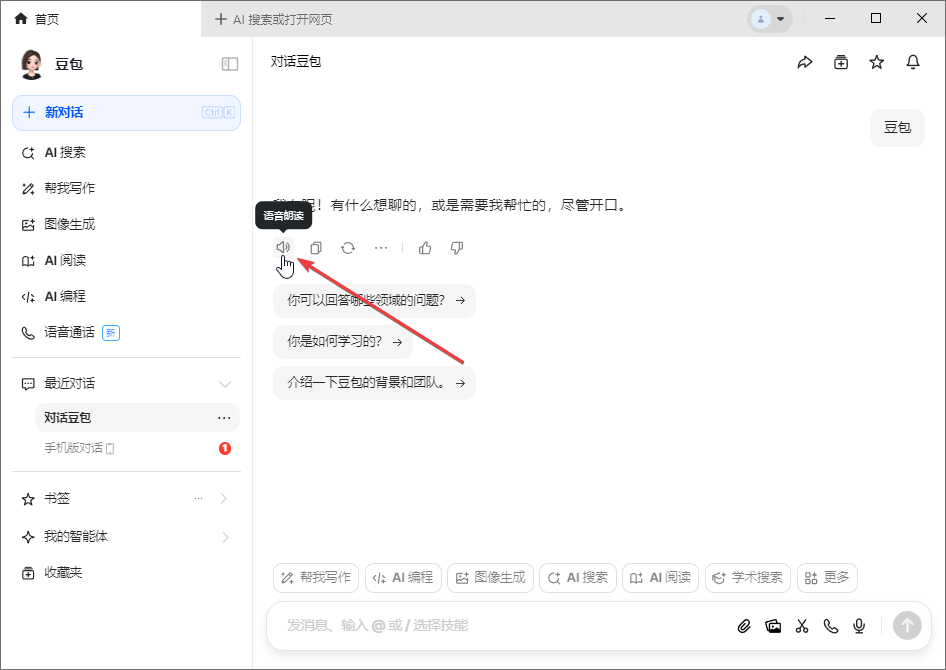The width and height of the screenshot is (946, 670).
Task: Ask the suggested question 你是如何学习的?
Action: (x=343, y=340)
